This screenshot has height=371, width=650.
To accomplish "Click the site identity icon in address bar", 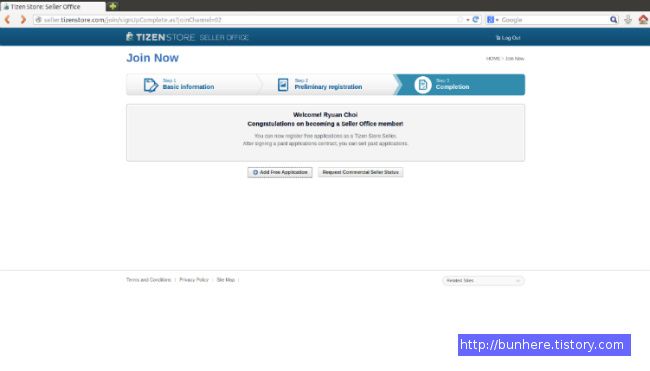I will point(38,19).
